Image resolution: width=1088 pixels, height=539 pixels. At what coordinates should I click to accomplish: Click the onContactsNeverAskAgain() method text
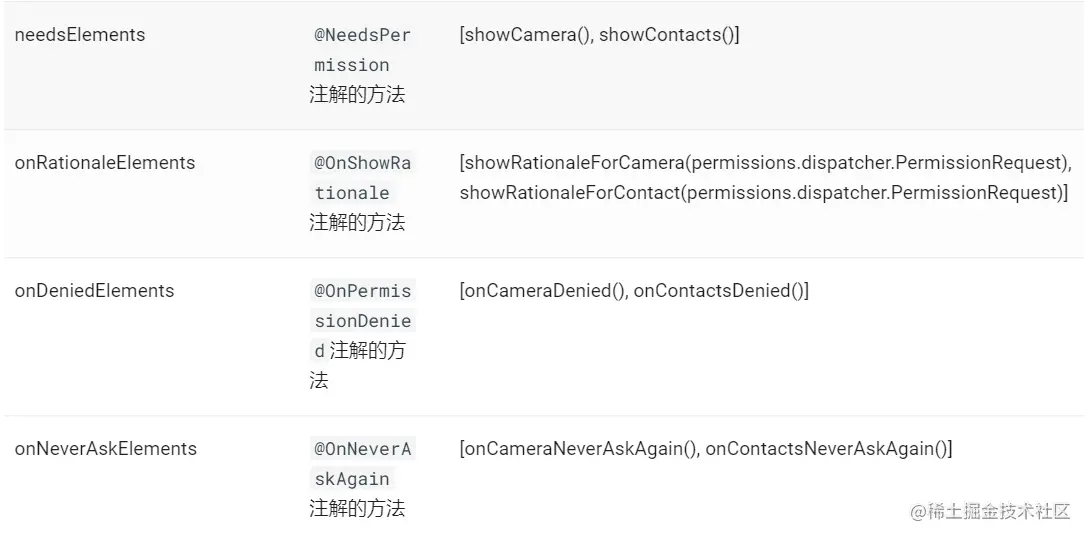(x=826, y=449)
